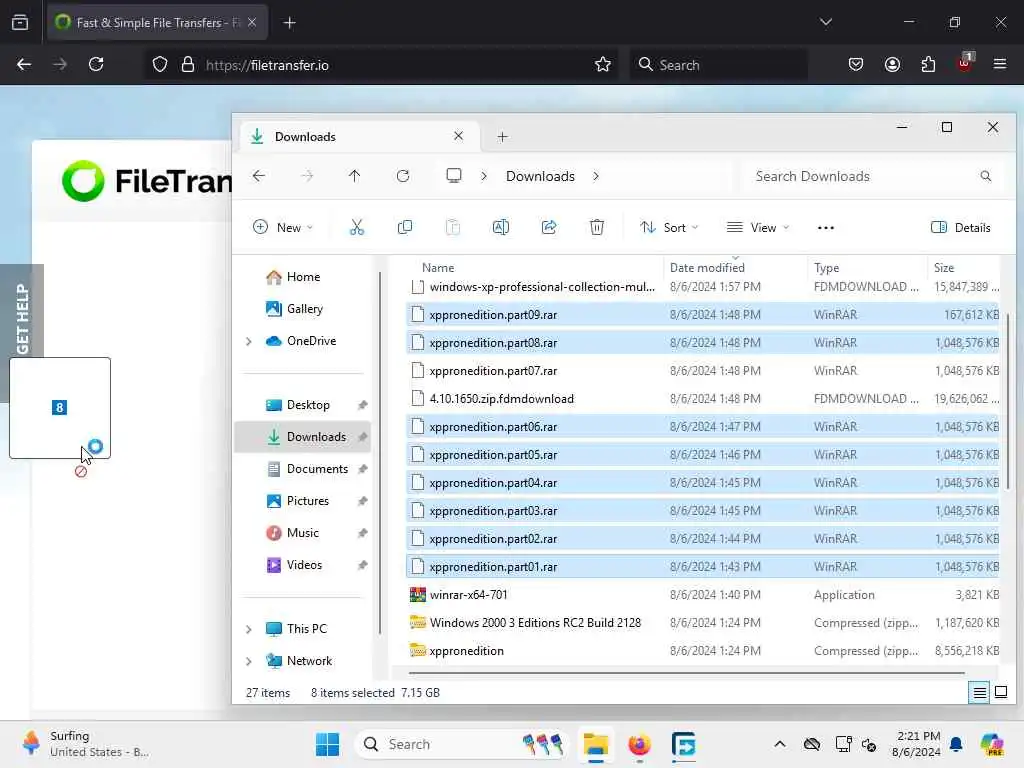Open Firefox extensions puzzle icon
The image size is (1024, 768).
928,65
